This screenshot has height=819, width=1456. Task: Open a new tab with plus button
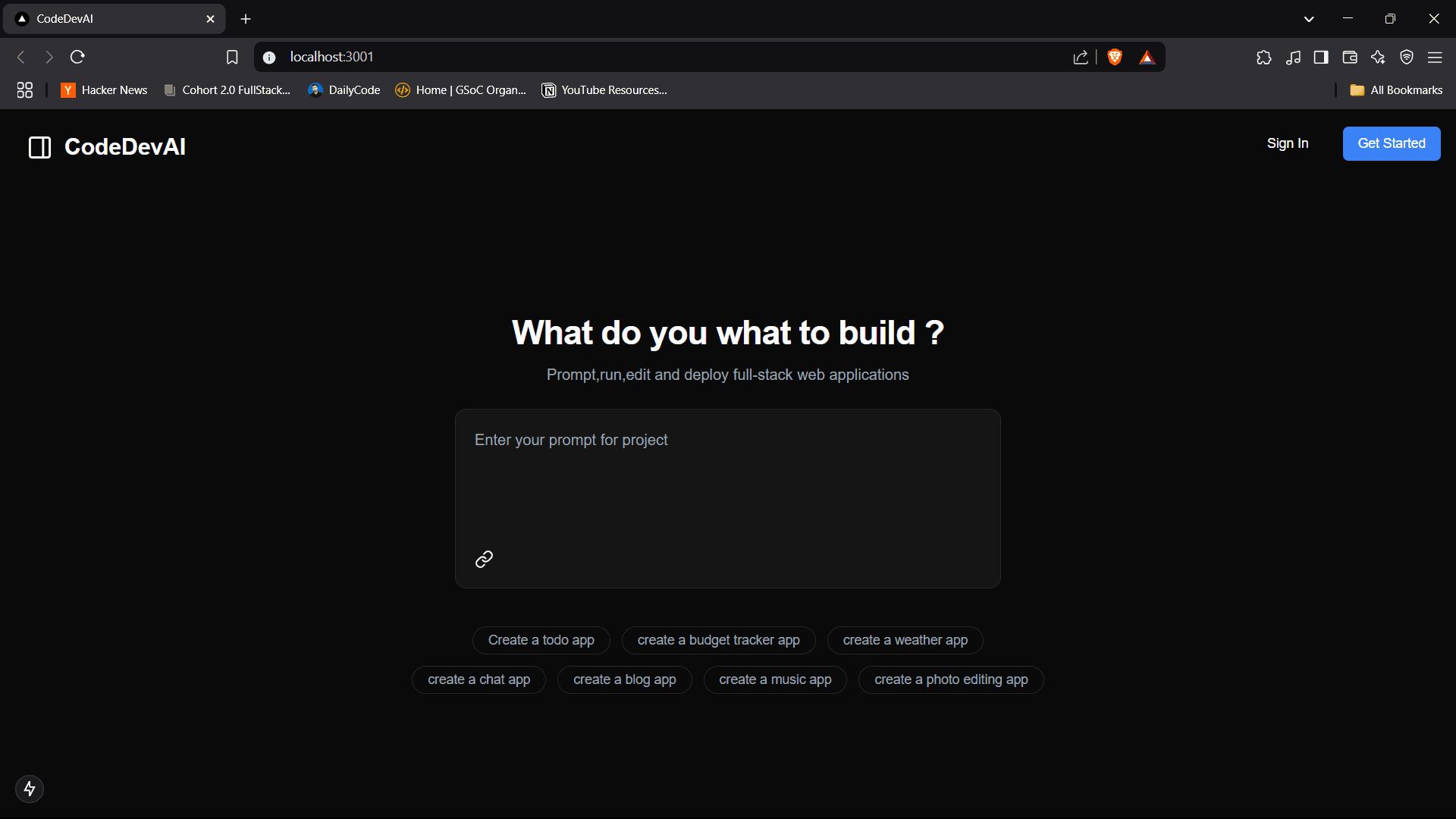point(246,19)
